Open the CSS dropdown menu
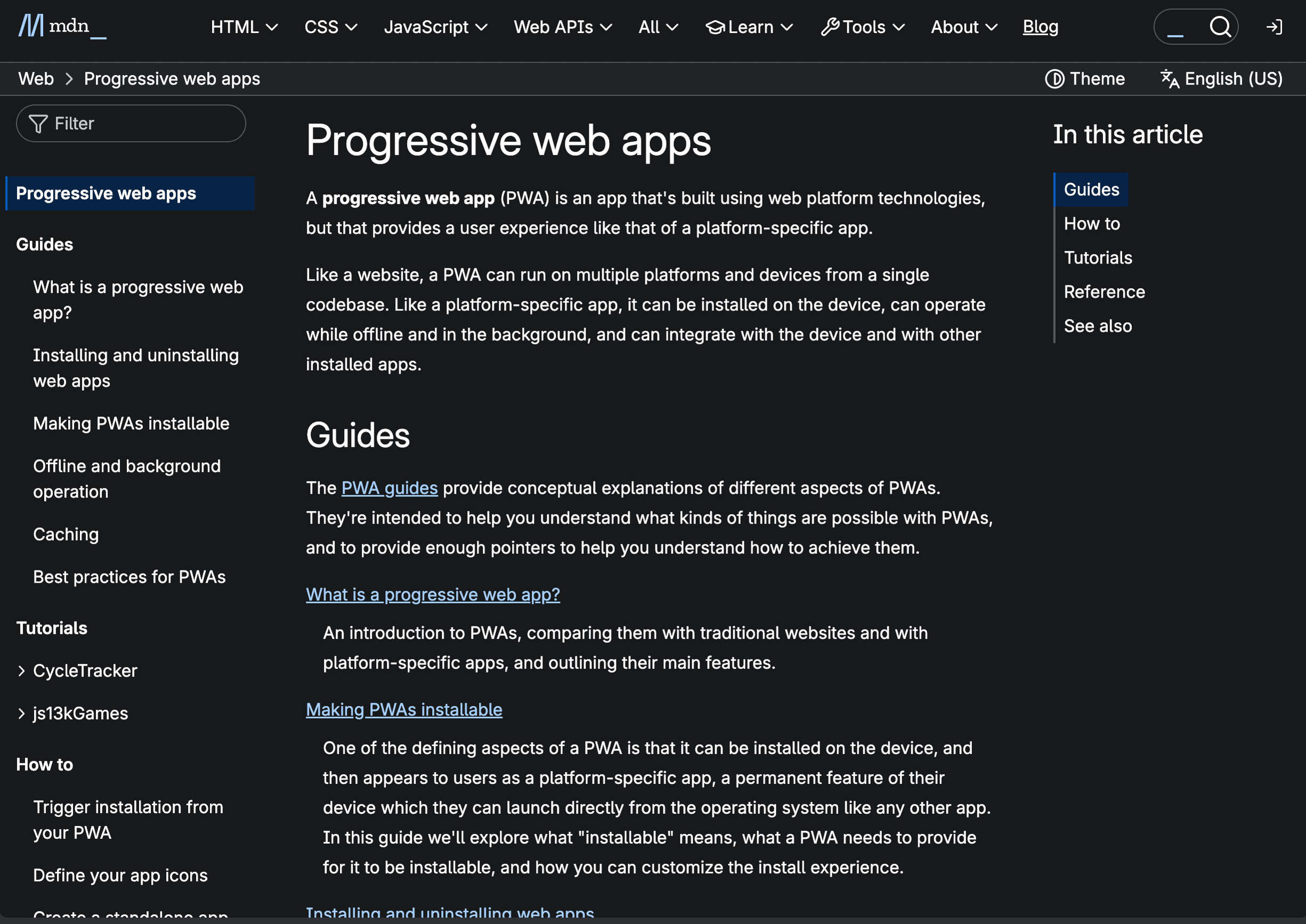1306x924 pixels. coord(331,27)
